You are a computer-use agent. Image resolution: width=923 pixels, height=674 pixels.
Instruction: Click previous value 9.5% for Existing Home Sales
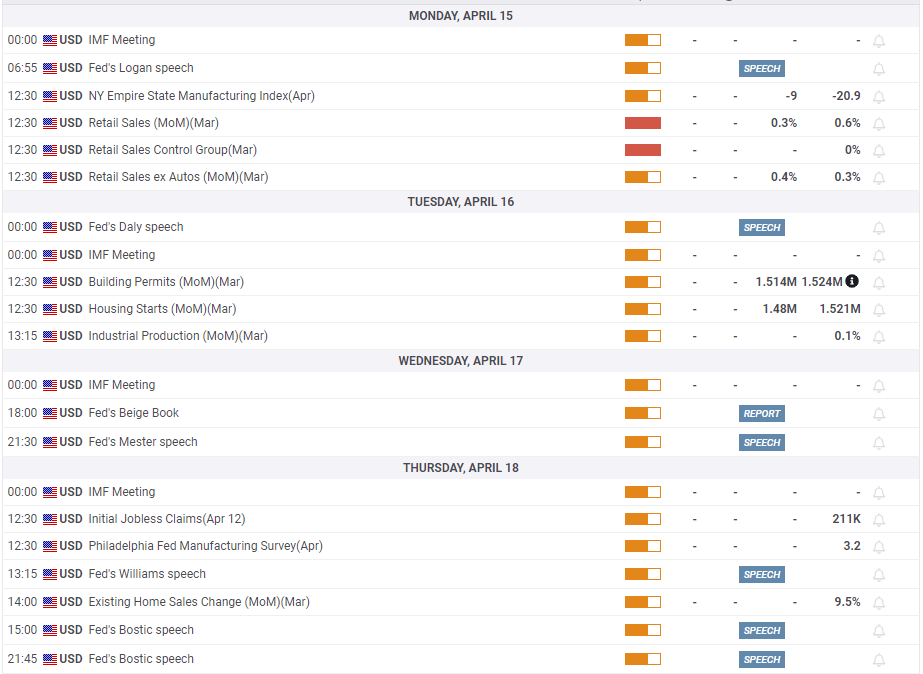point(848,602)
